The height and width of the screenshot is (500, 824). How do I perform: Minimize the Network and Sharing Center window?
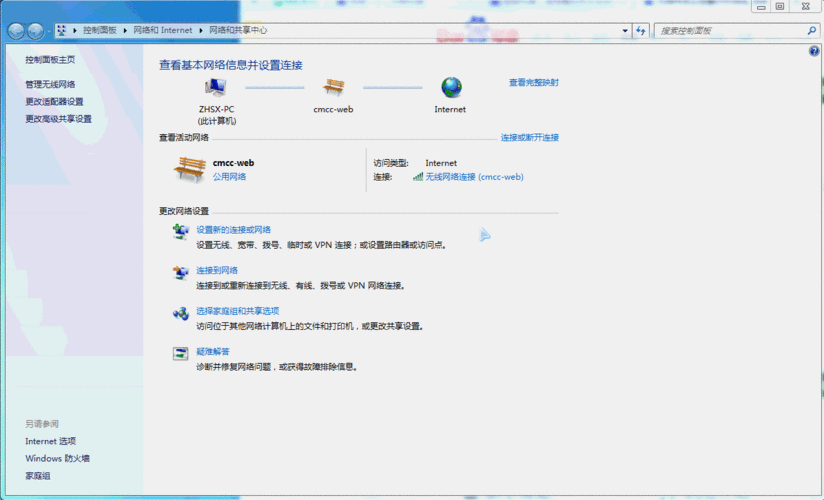[761, 7]
